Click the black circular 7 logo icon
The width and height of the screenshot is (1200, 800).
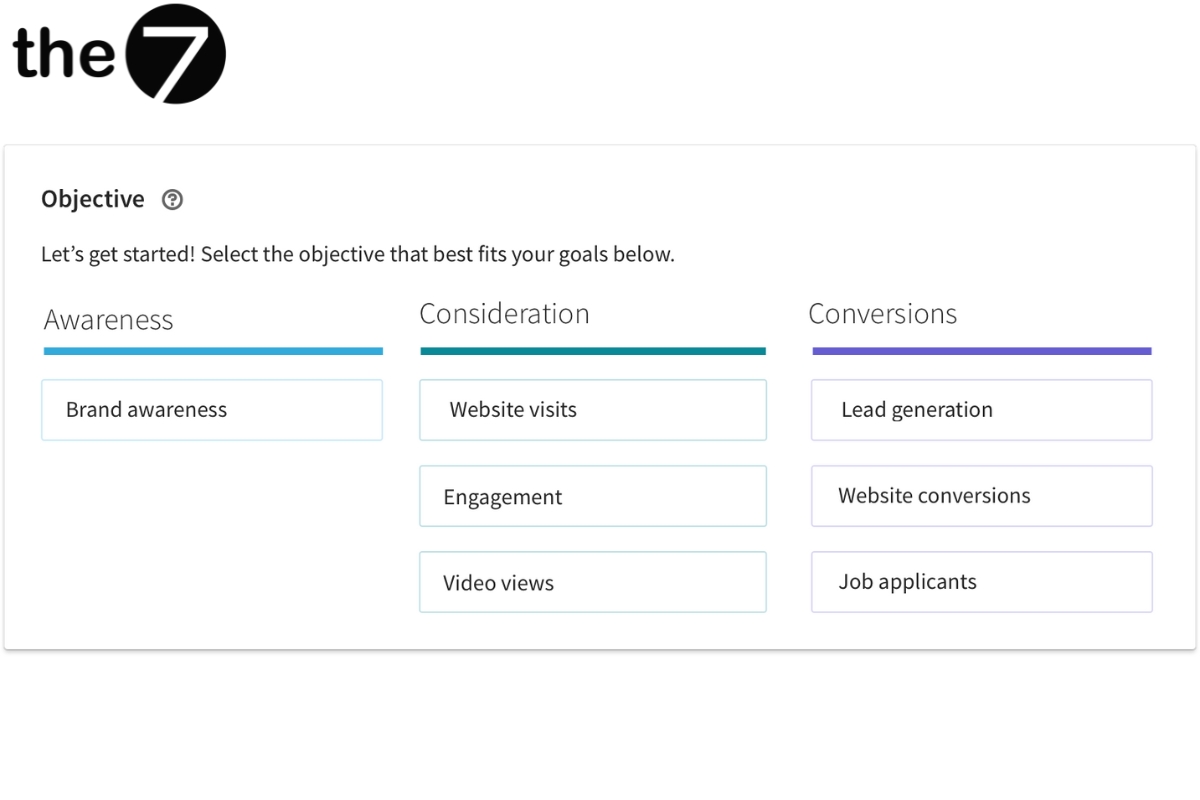pos(176,53)
